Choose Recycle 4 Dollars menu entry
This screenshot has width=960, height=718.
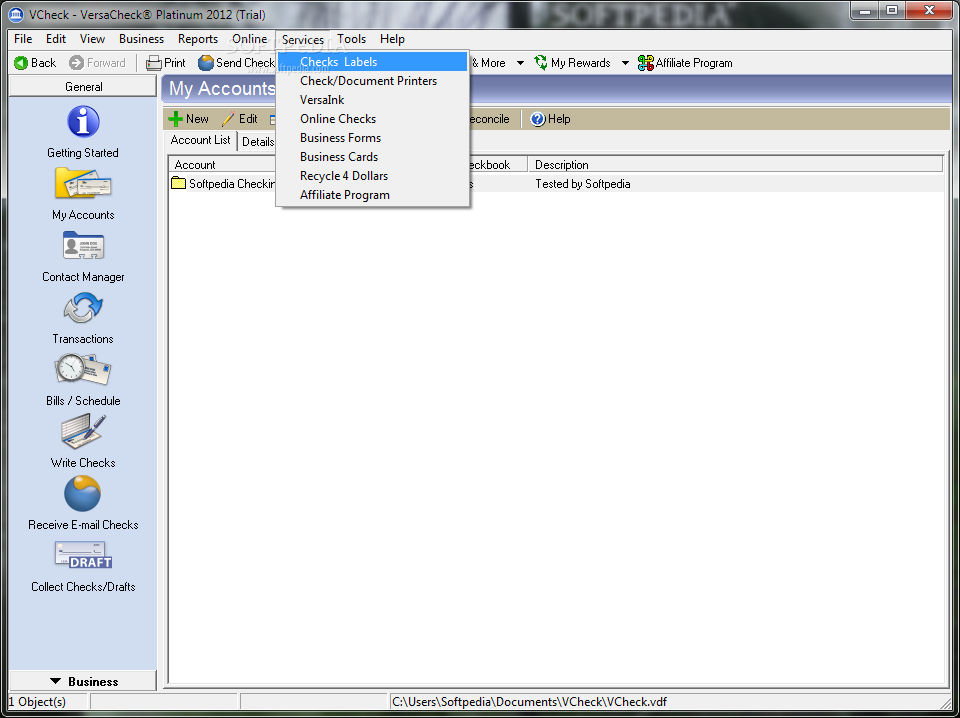tap(373, 176)
